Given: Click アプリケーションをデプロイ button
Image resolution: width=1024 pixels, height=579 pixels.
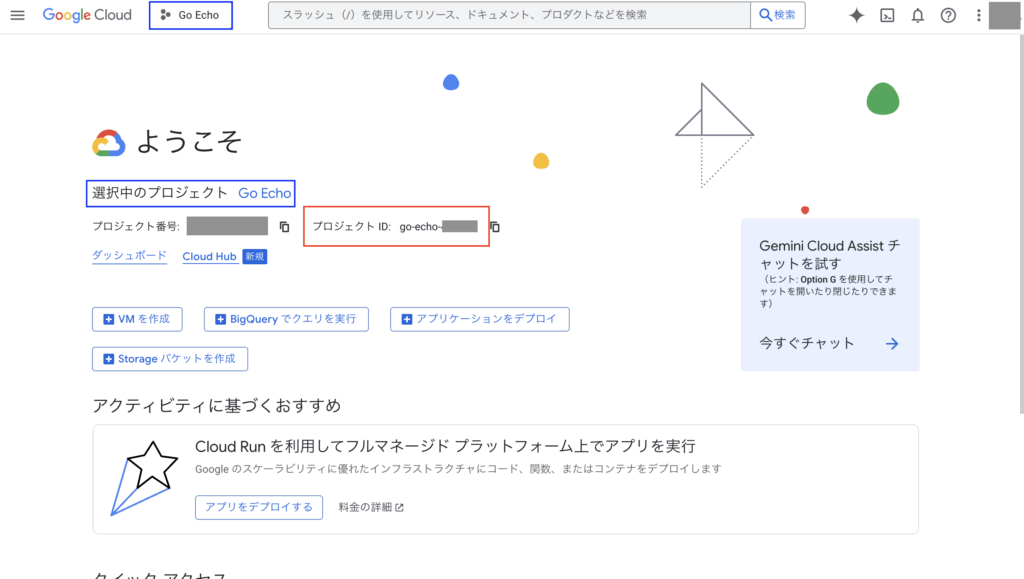Looking at the screenshot, I should [x=479, y=319].
